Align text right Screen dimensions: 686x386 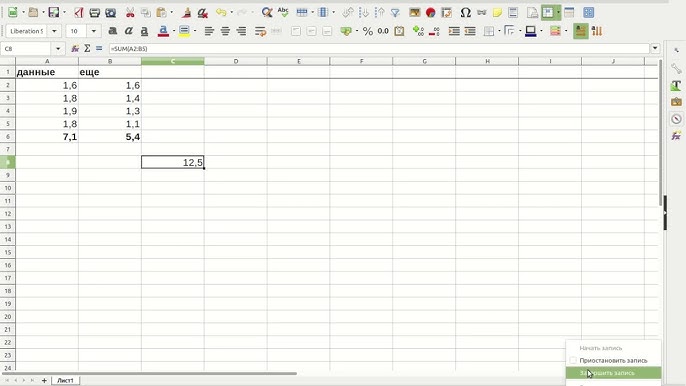(x=241, y=31)
